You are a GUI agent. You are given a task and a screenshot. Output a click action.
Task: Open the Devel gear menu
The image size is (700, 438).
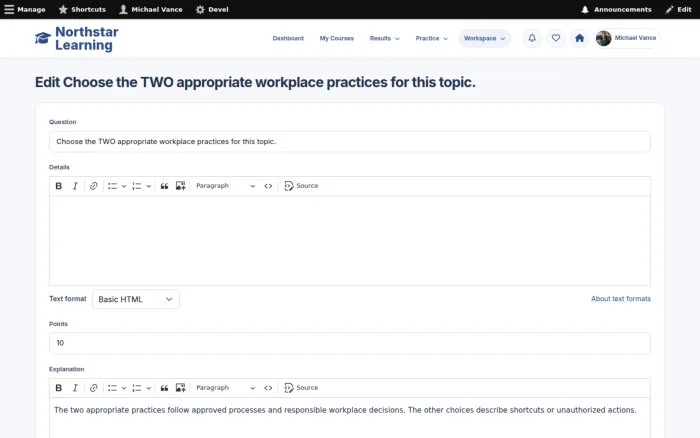click(212, 9)
